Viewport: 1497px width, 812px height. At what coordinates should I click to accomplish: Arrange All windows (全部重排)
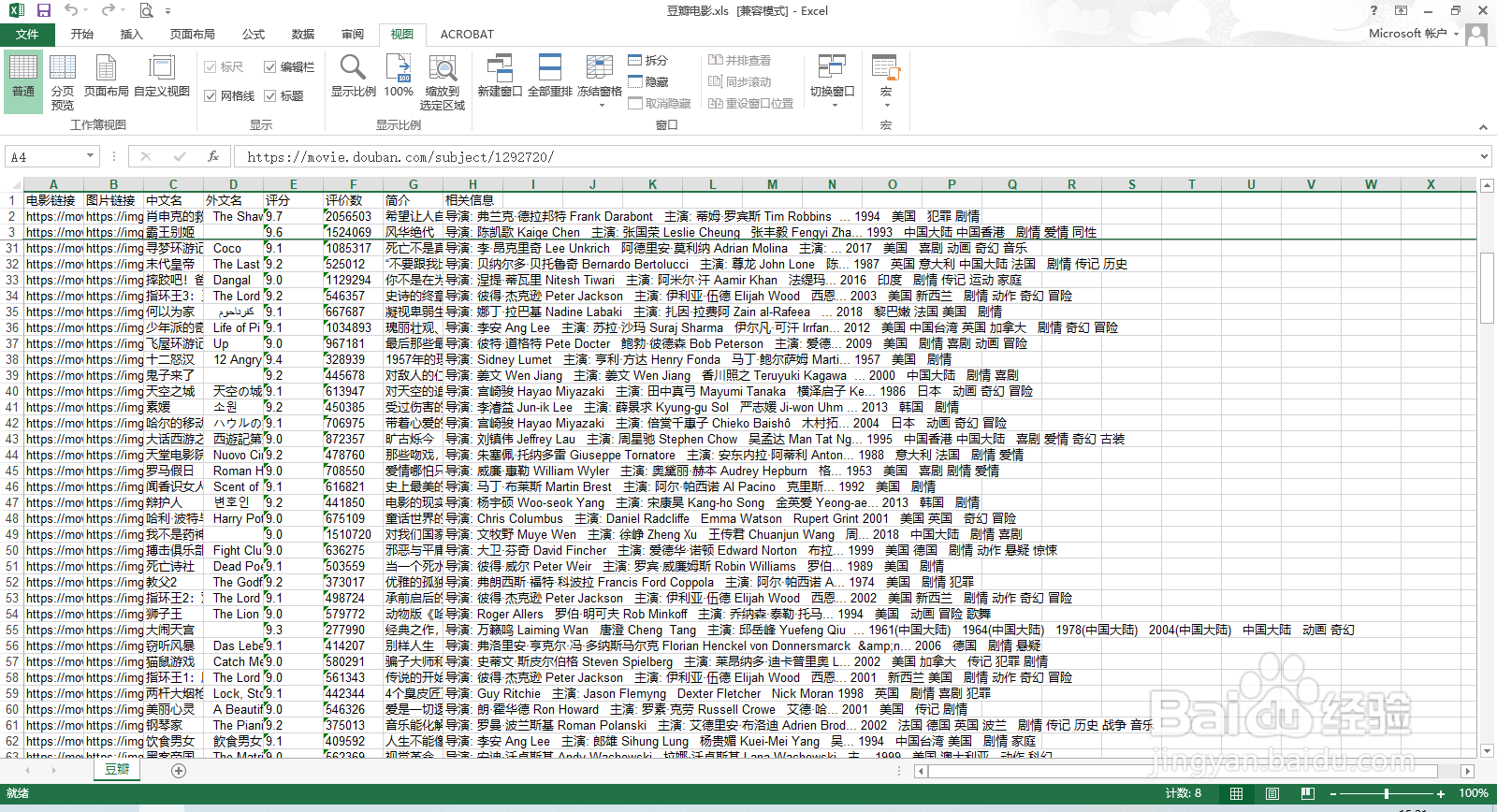(550, 77)
